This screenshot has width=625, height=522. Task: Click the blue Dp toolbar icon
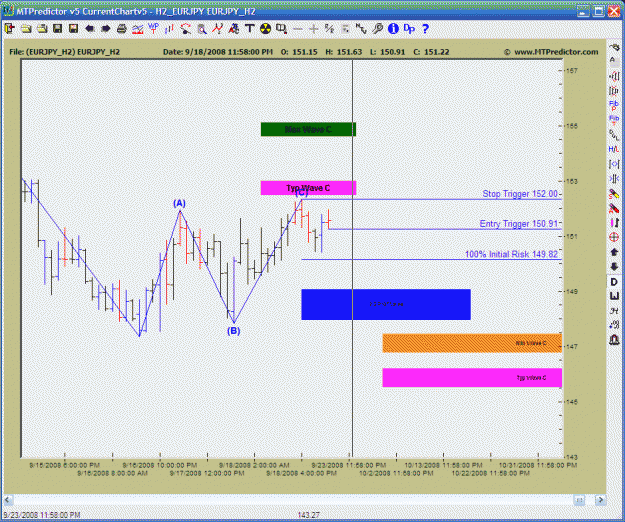coord(409,29)
